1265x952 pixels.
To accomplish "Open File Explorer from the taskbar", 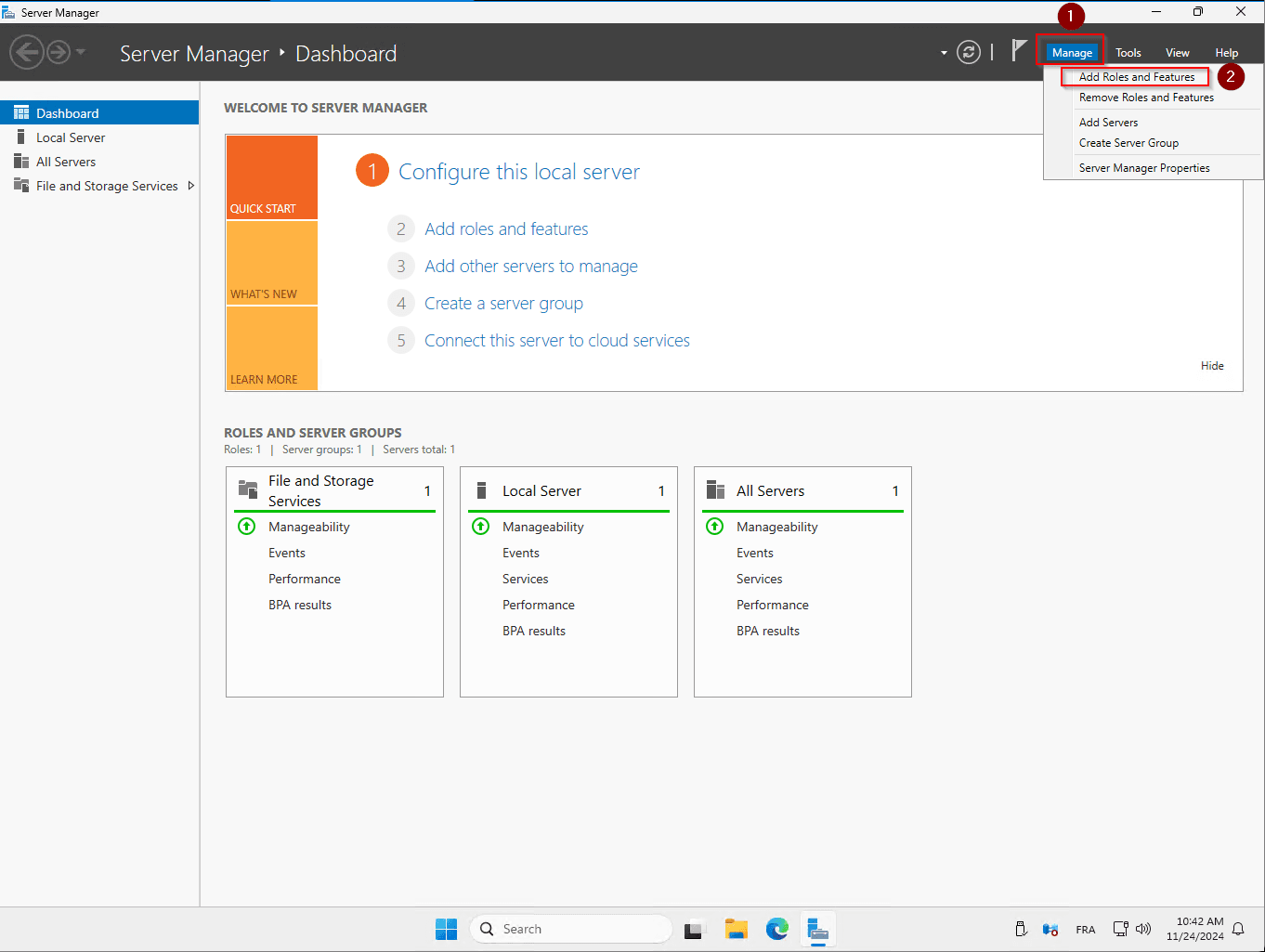I will tap(737, 929).
